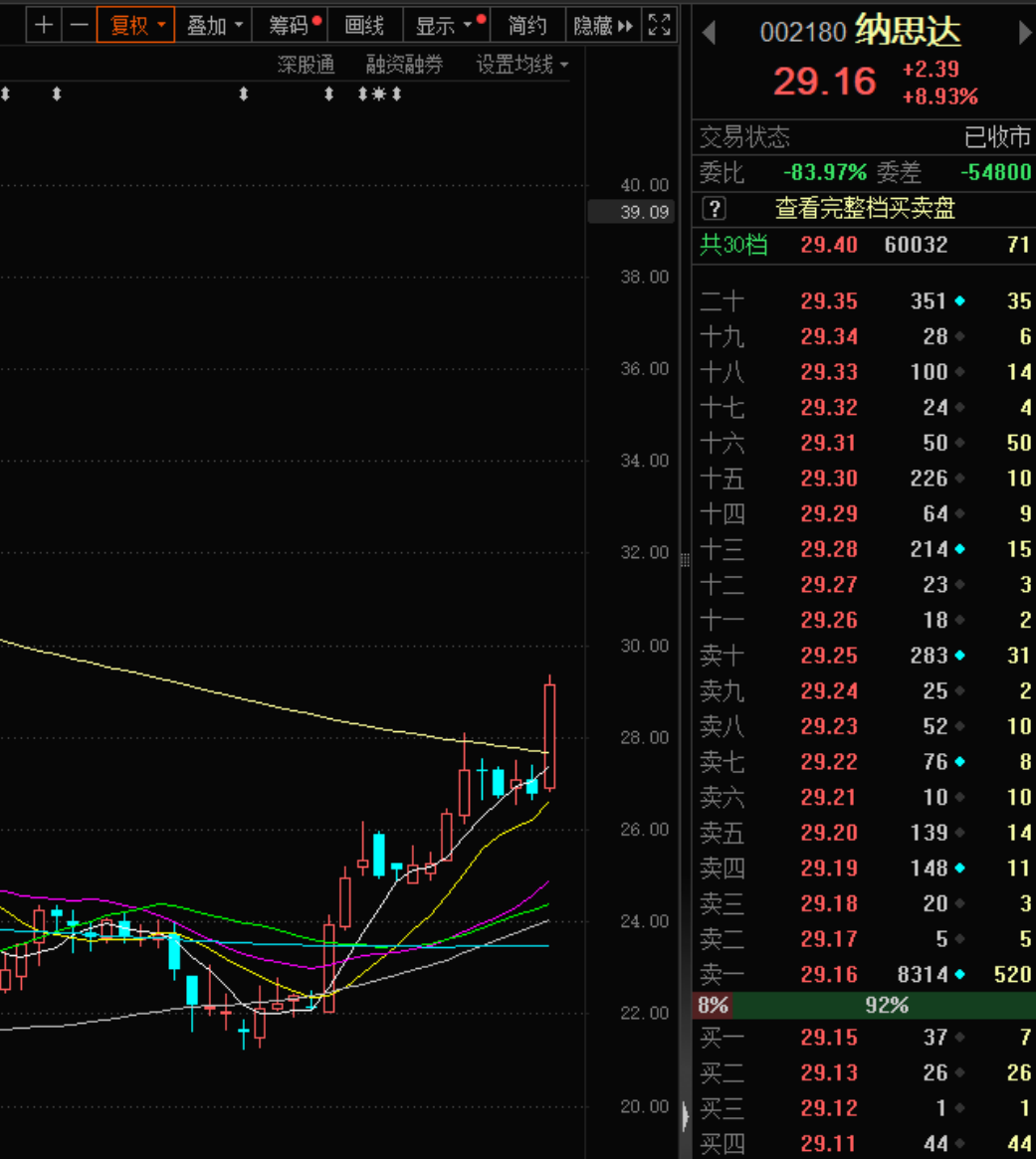Select 卖一 price 29.16

[829, 975]
